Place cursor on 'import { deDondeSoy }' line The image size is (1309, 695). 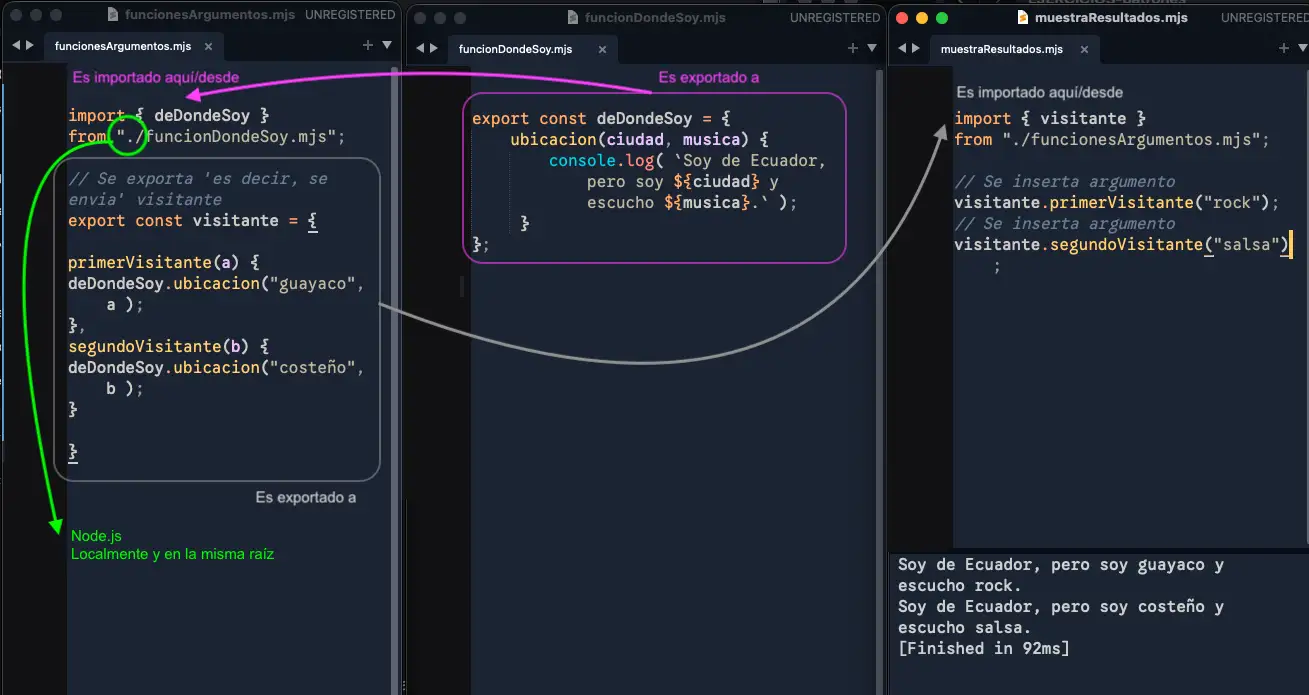pos(169,116)
